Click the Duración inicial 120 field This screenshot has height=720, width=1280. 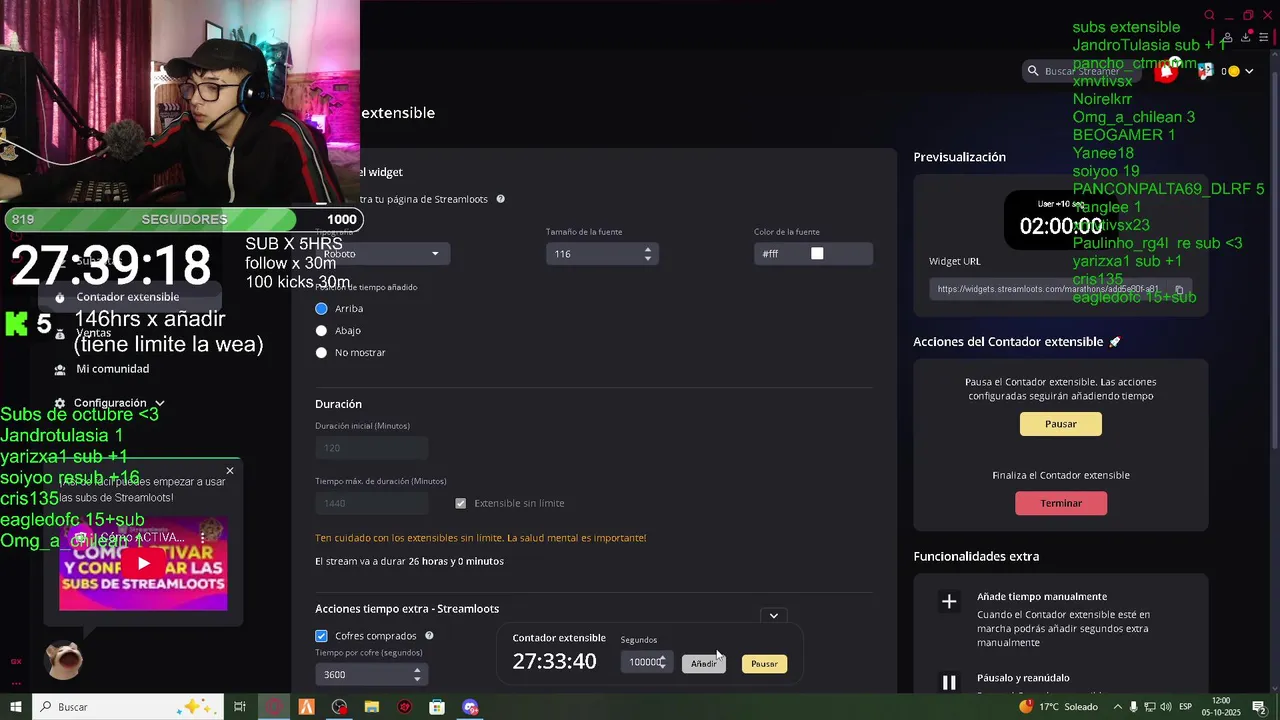tap(372, 448)
